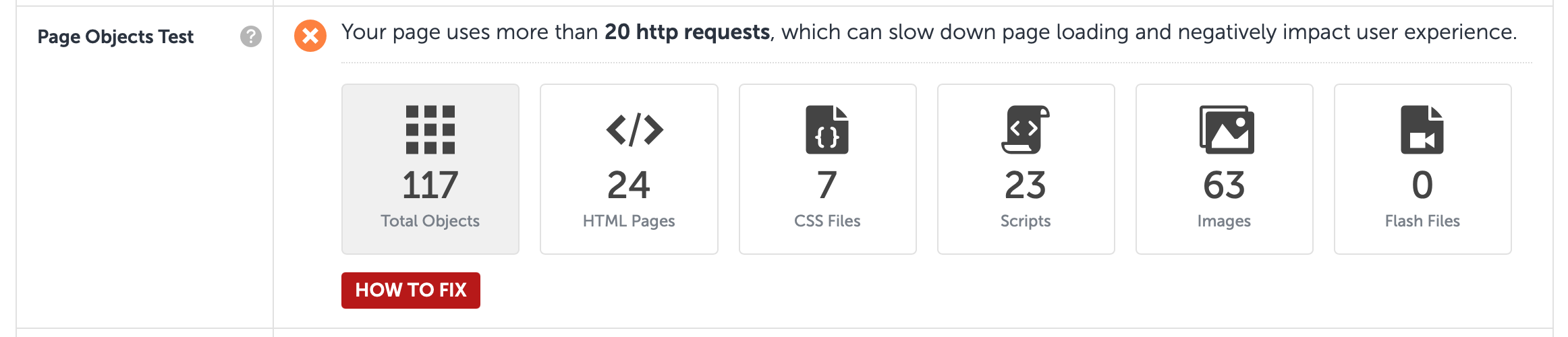Click the 23 scripts count
The image size is (1568, 337).
(x=1026, y=185)
